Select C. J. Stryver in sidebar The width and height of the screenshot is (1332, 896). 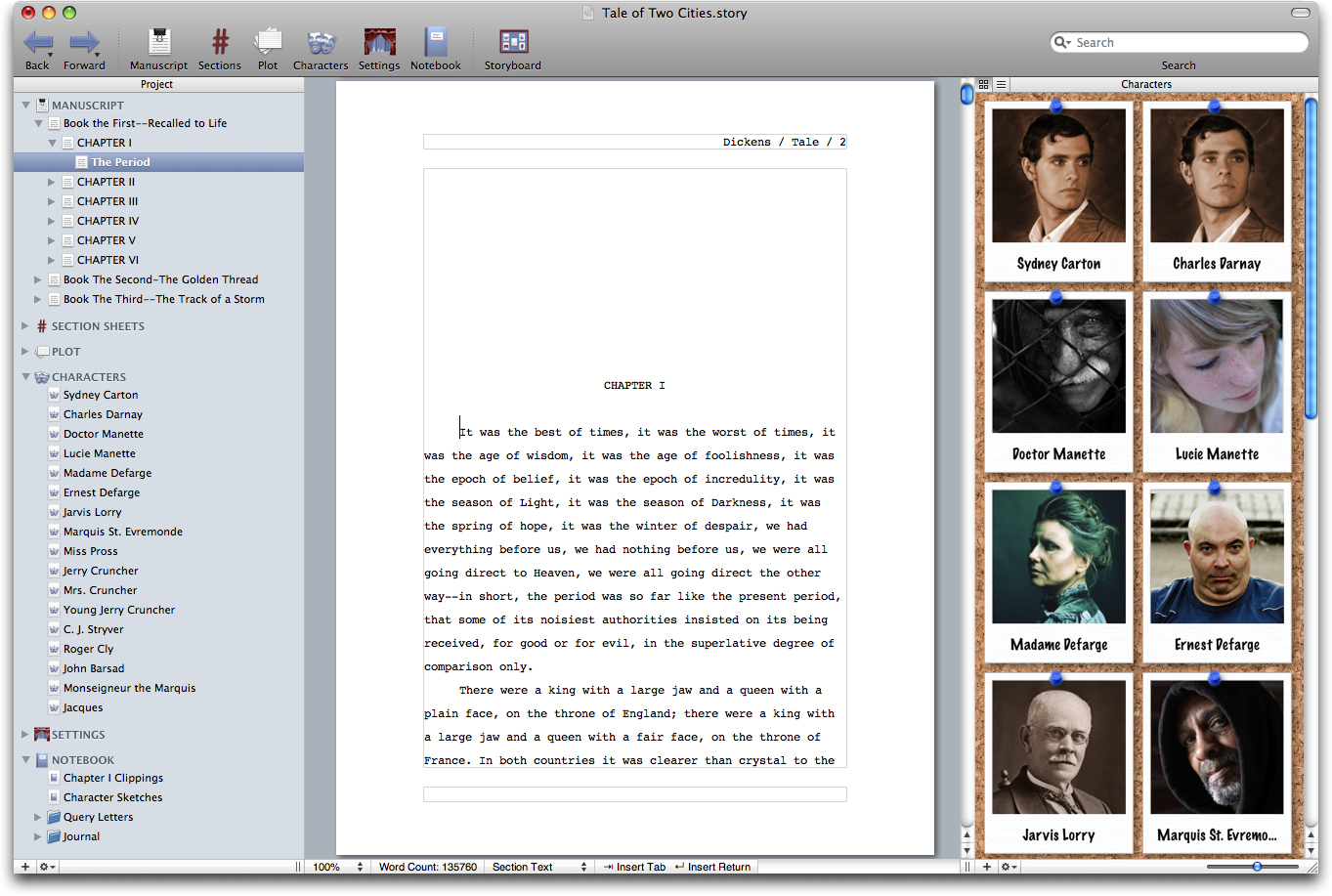click(x=94, y=629)
